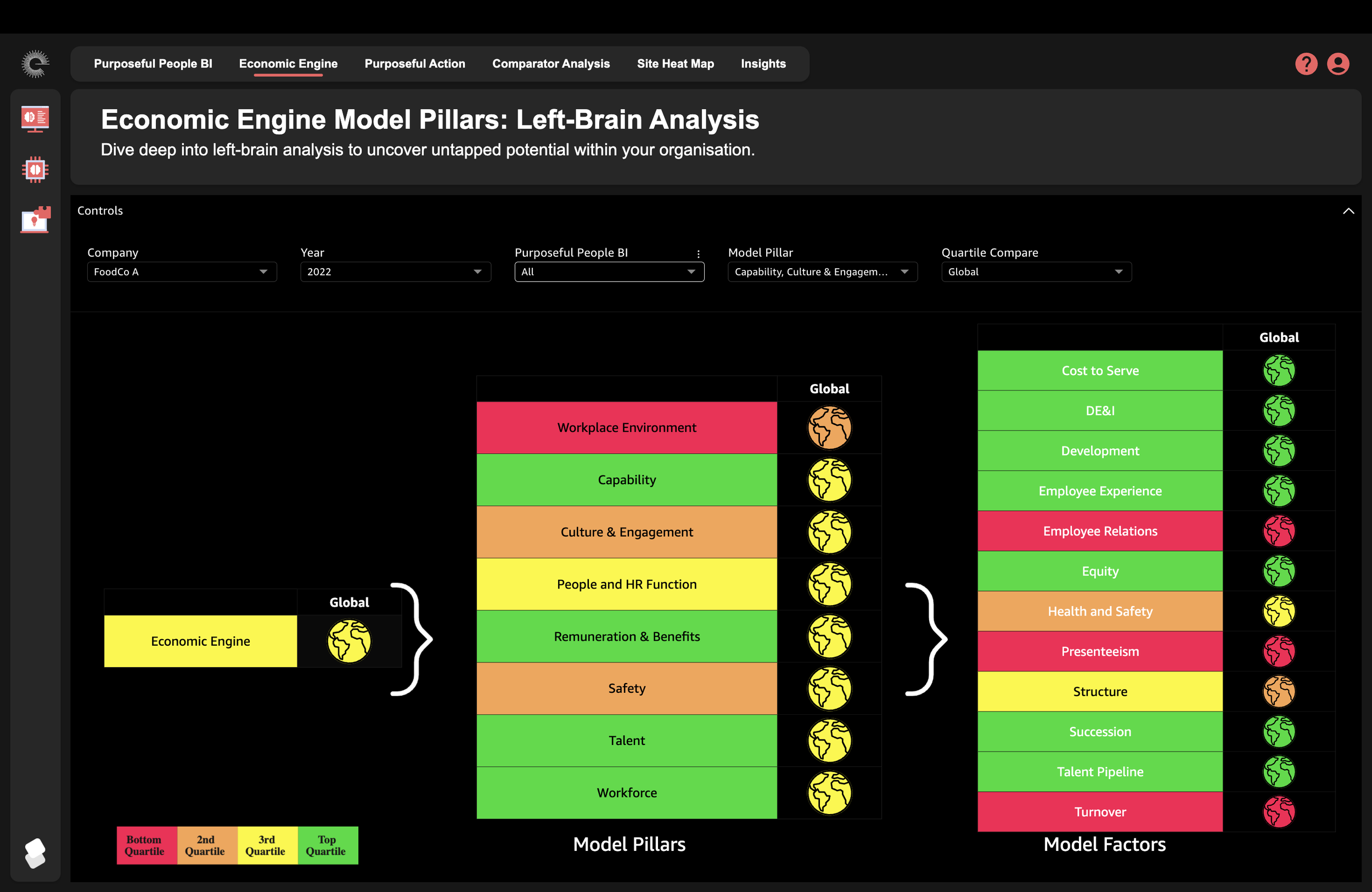Open the user profile icon

coord(1337,64)
